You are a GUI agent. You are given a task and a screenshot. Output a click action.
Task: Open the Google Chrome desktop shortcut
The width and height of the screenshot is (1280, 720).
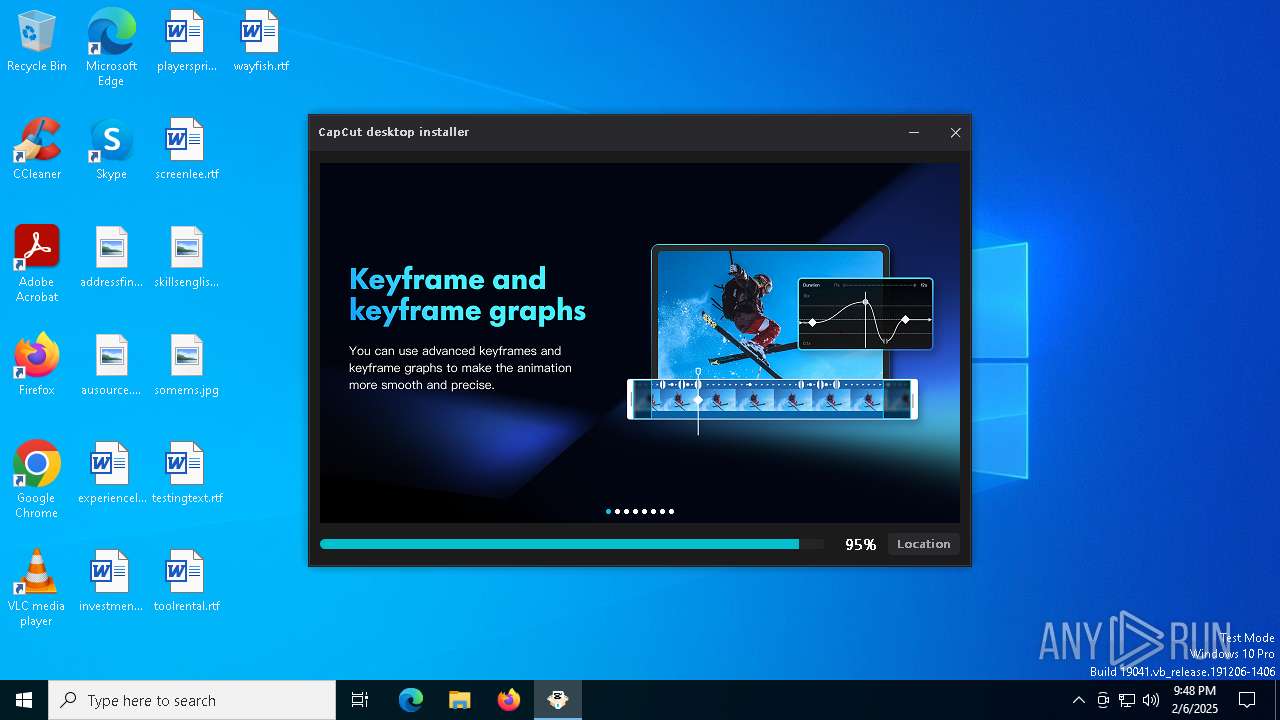coord(37,480)
